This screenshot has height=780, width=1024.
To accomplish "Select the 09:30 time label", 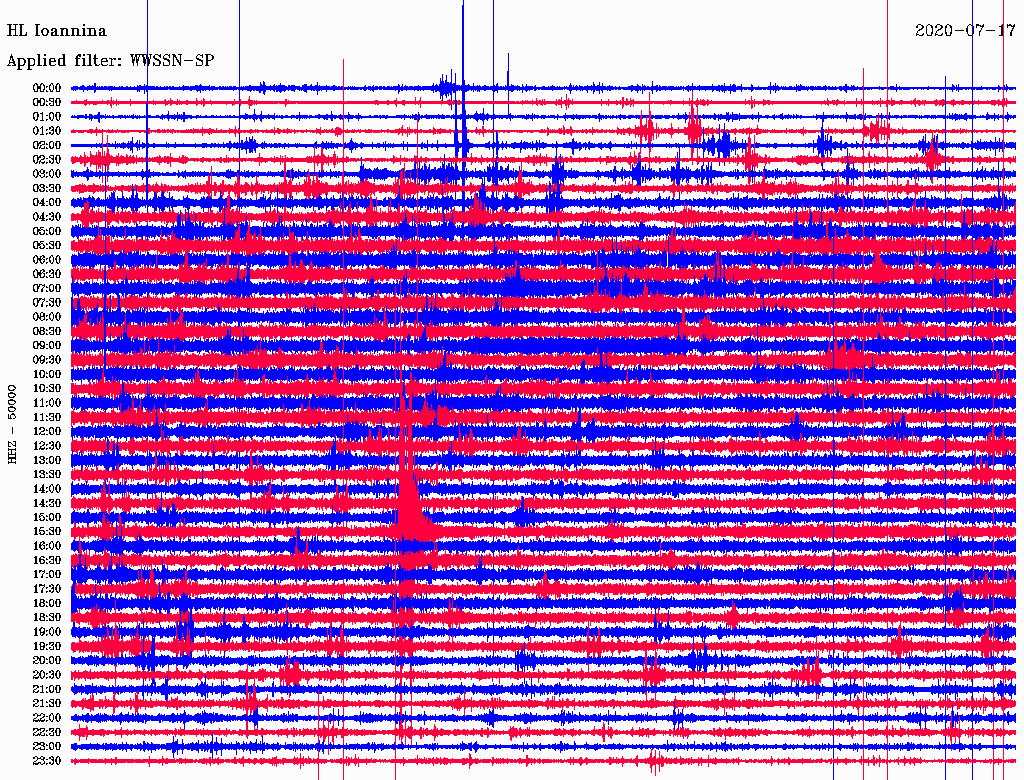I will click(47, 360).
